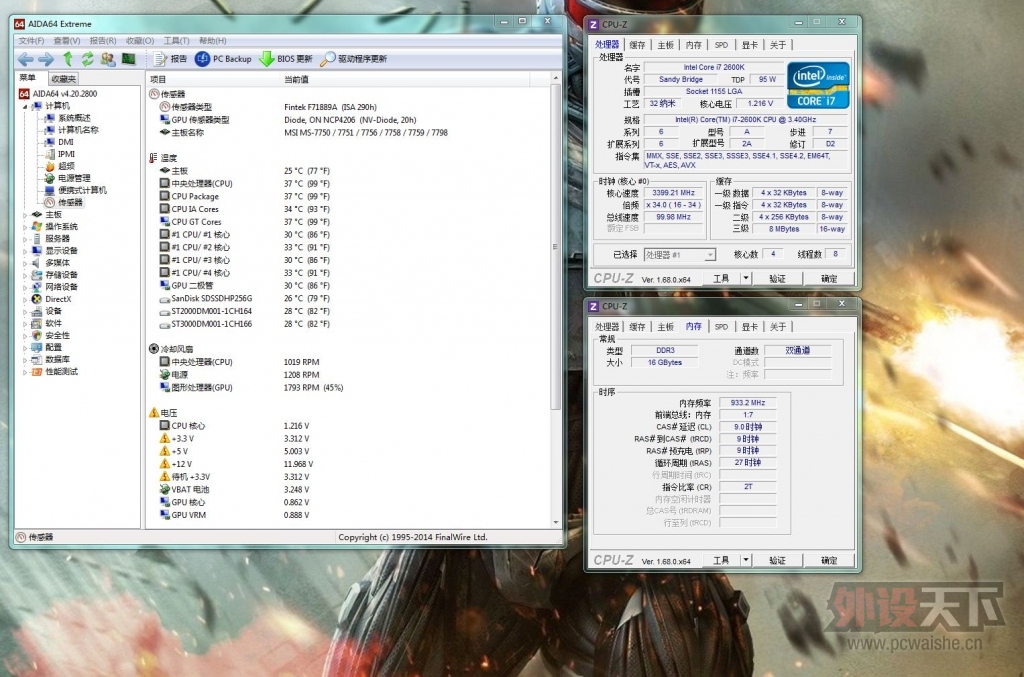Select the 传感器 tree item
1024x677 pixels.
point(63,202)
